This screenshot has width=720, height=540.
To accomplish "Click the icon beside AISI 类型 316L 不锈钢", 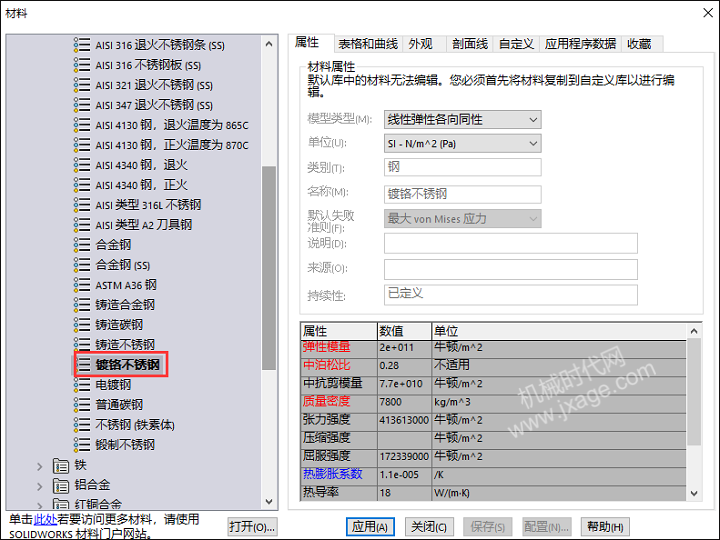I will 82,205.
